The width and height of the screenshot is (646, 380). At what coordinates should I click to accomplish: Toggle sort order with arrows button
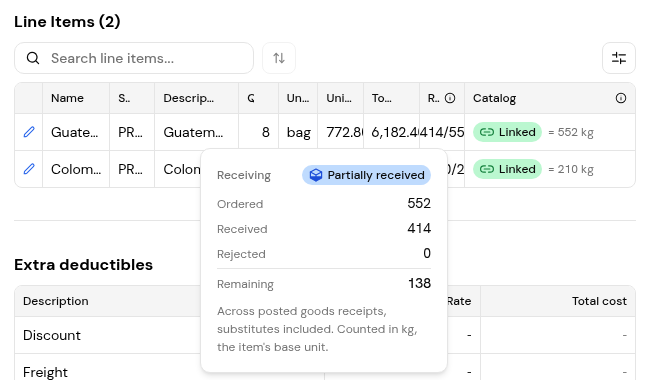point(279,58)
